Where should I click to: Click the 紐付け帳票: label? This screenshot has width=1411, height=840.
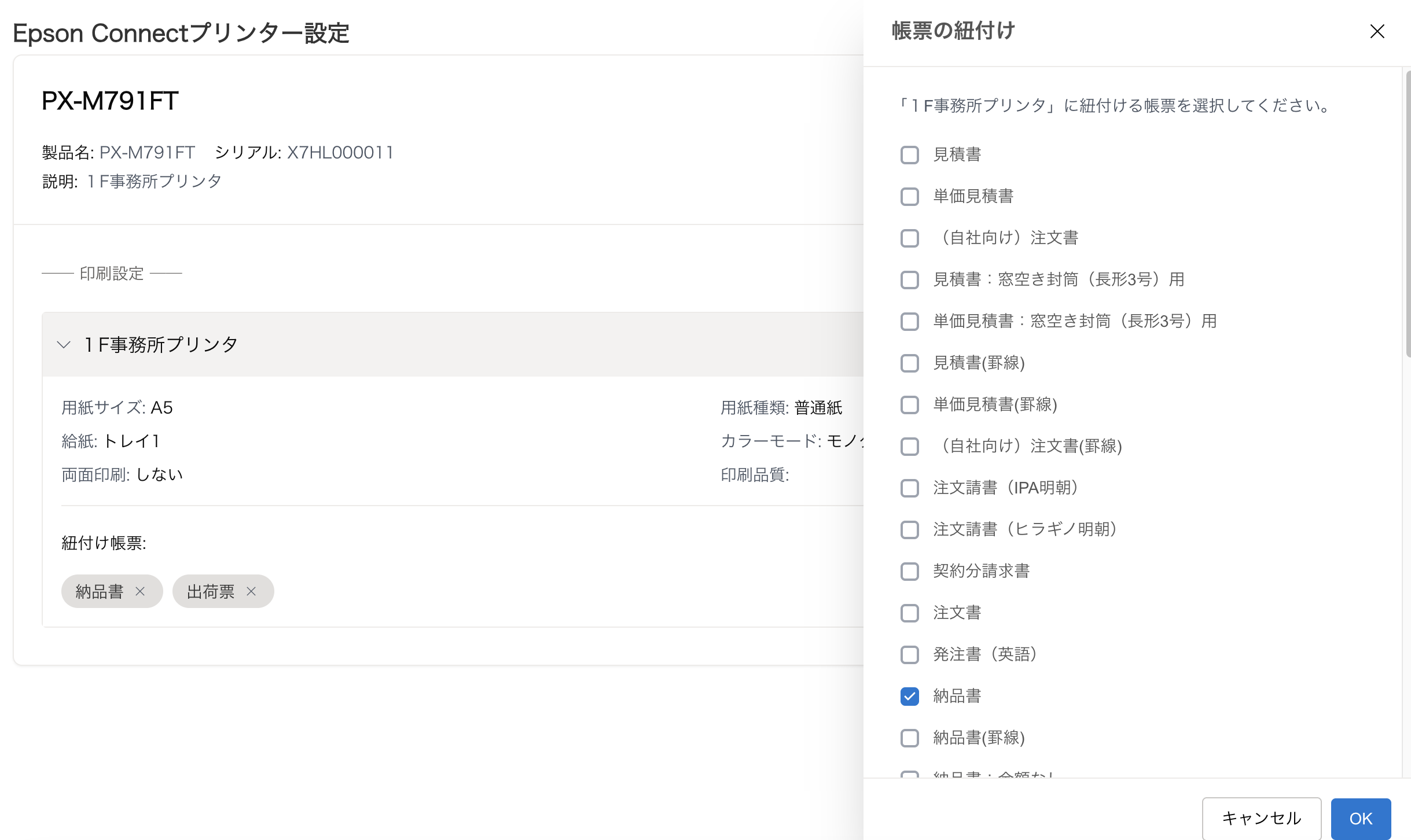(x=104, y=543)
